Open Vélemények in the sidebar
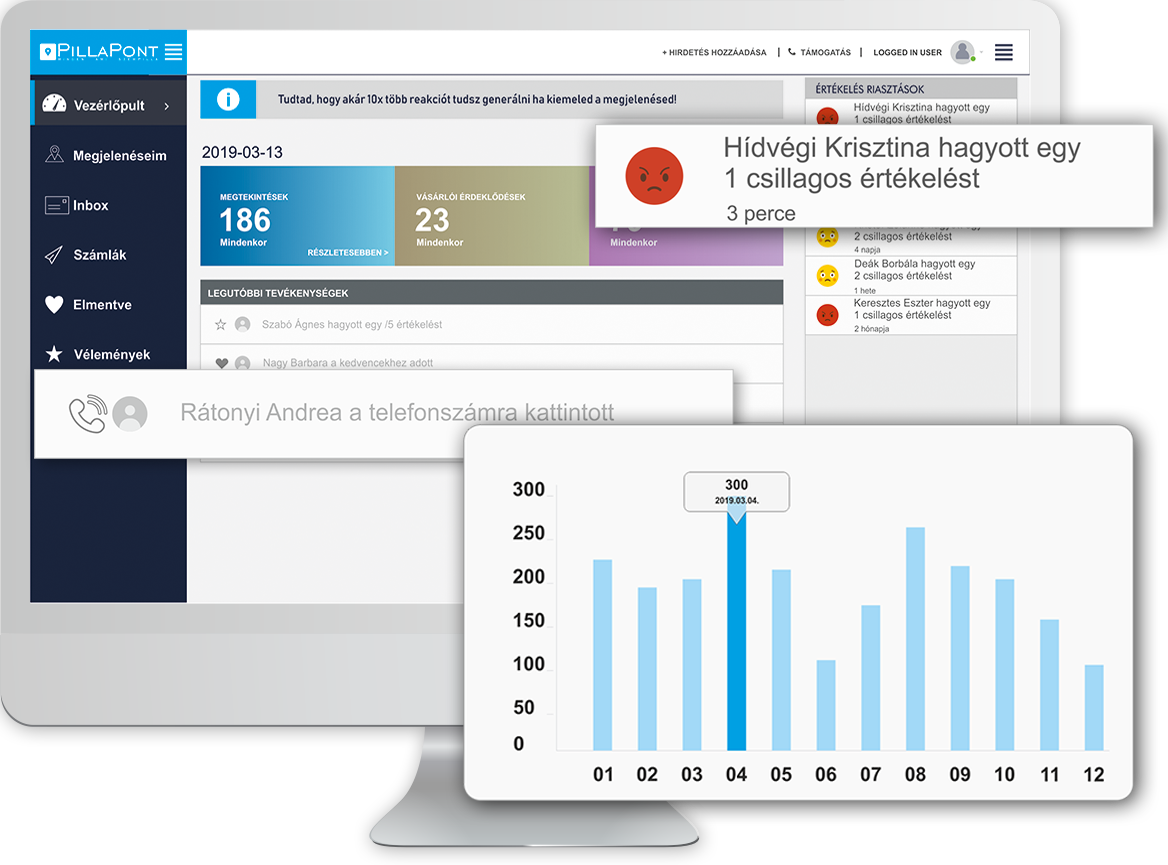 tap(110, 354)
